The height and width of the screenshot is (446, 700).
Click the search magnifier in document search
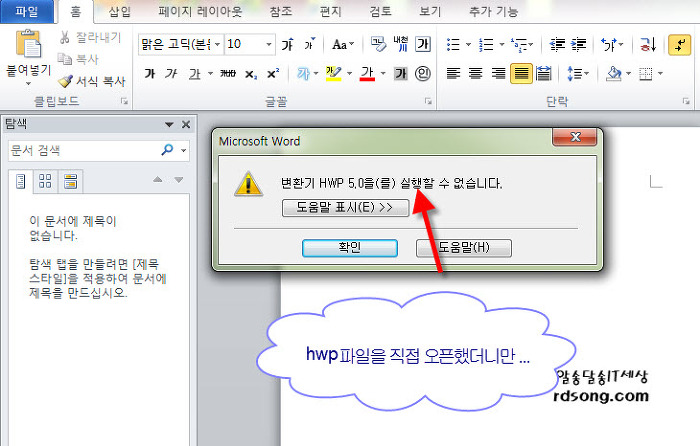pyautogui.click(x=167, y=150)
